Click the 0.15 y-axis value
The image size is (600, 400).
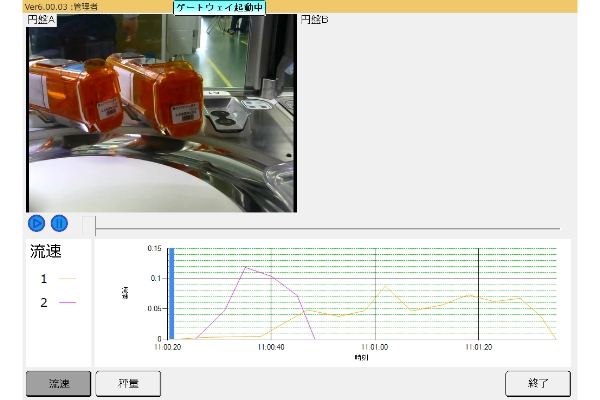[154, 248]
